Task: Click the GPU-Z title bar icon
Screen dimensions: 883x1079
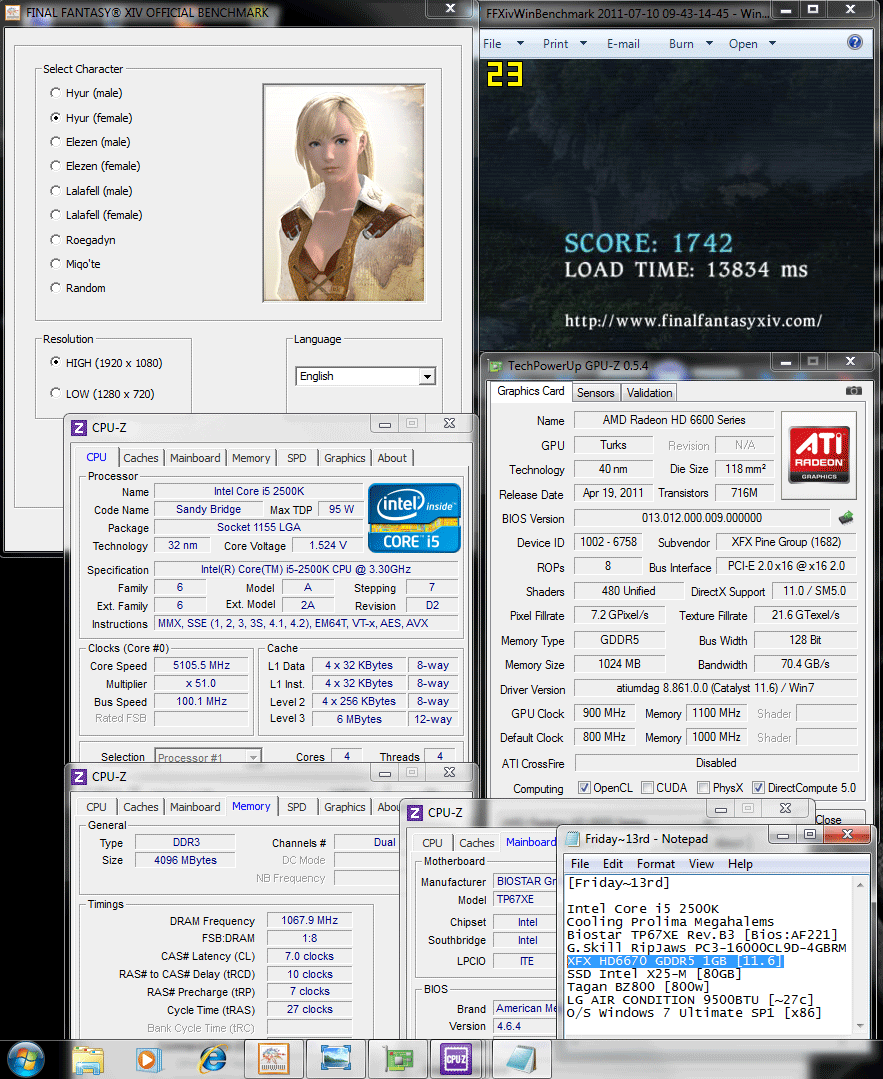Action: click(x=495, y=366)
